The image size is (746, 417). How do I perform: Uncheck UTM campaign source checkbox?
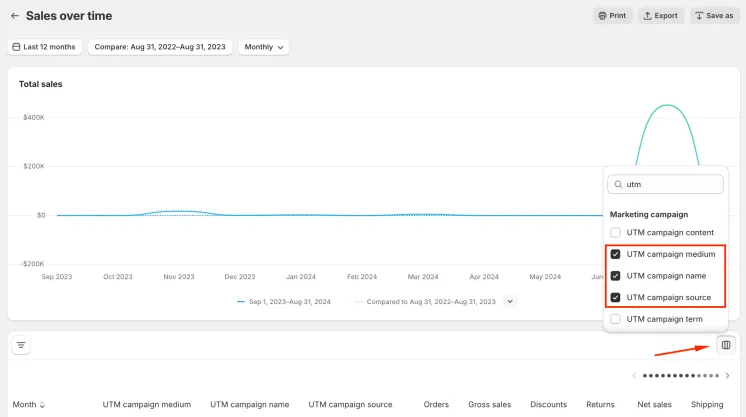[x=615, y=298]
